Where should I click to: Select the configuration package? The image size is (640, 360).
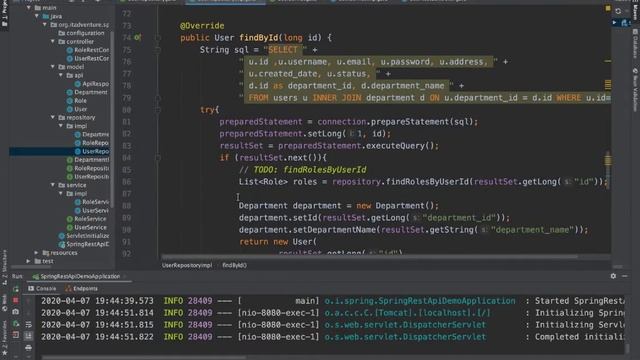tap(81, 33)
